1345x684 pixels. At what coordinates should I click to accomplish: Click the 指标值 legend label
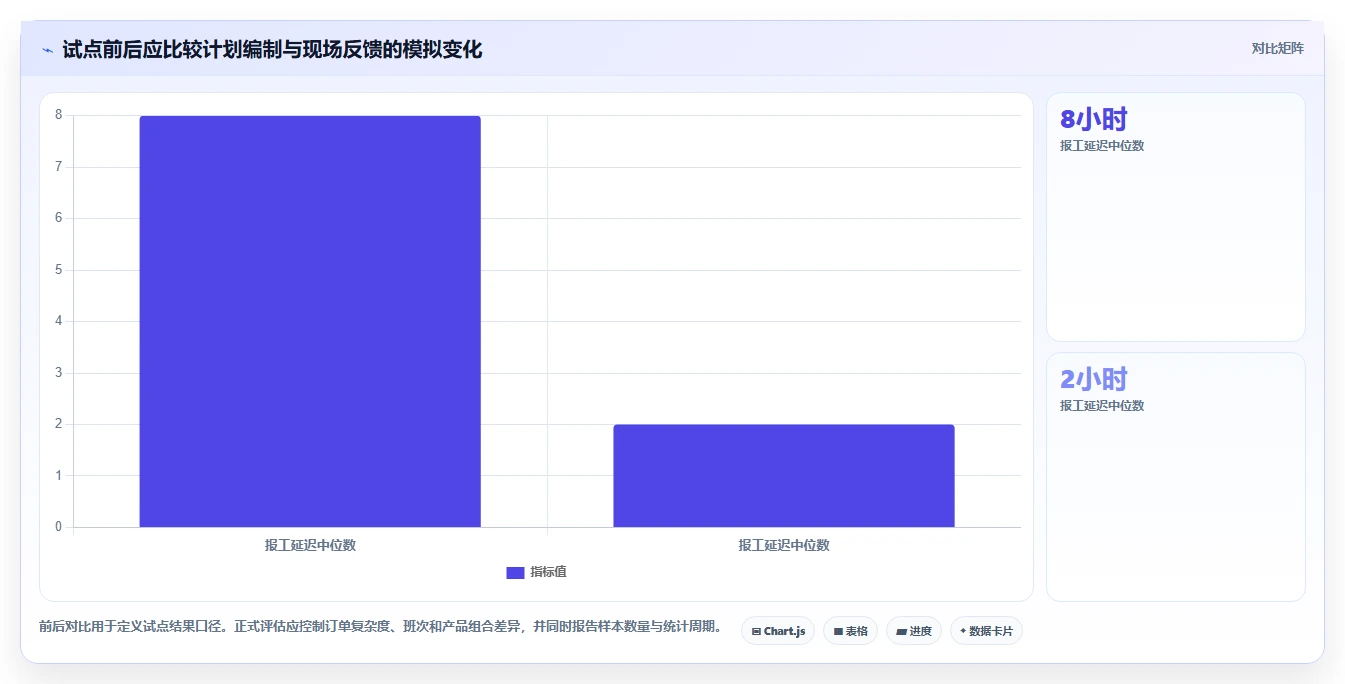(548, 572)
